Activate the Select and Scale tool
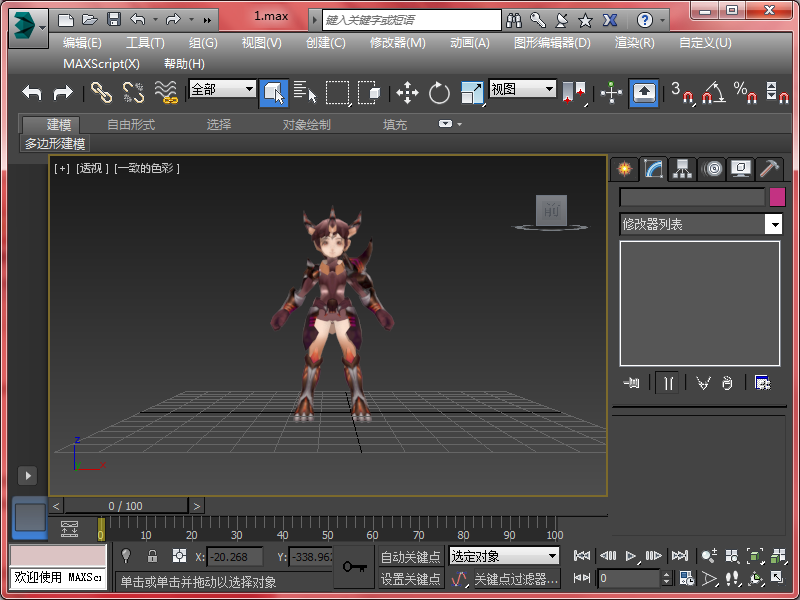This screenshot has width=800, height=600. [472, 93]
